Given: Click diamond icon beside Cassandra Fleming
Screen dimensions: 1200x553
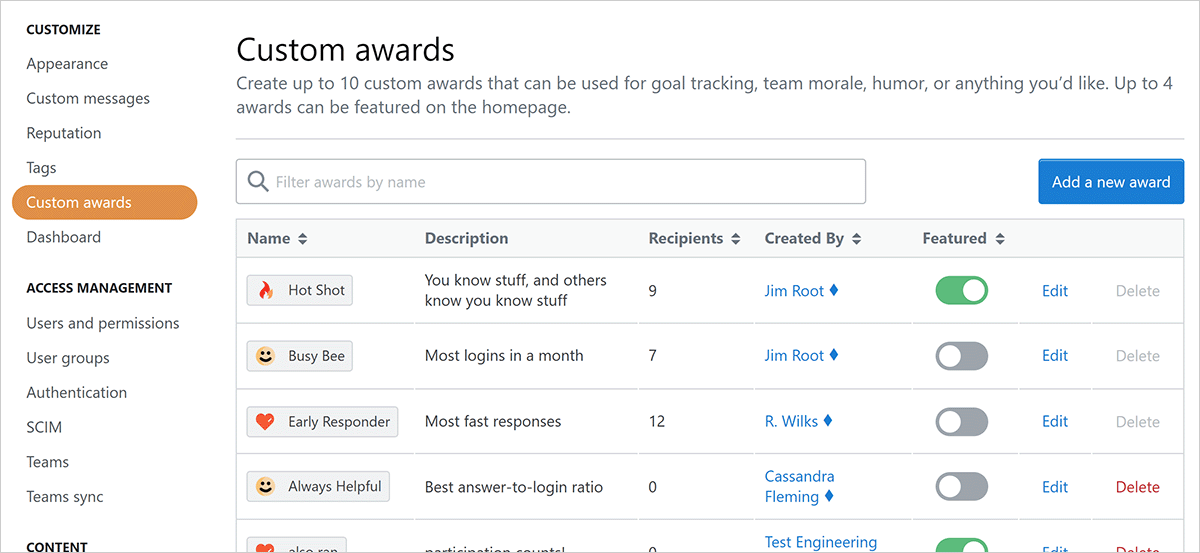Looking at the screenshot, I should (x=828, y=496).
